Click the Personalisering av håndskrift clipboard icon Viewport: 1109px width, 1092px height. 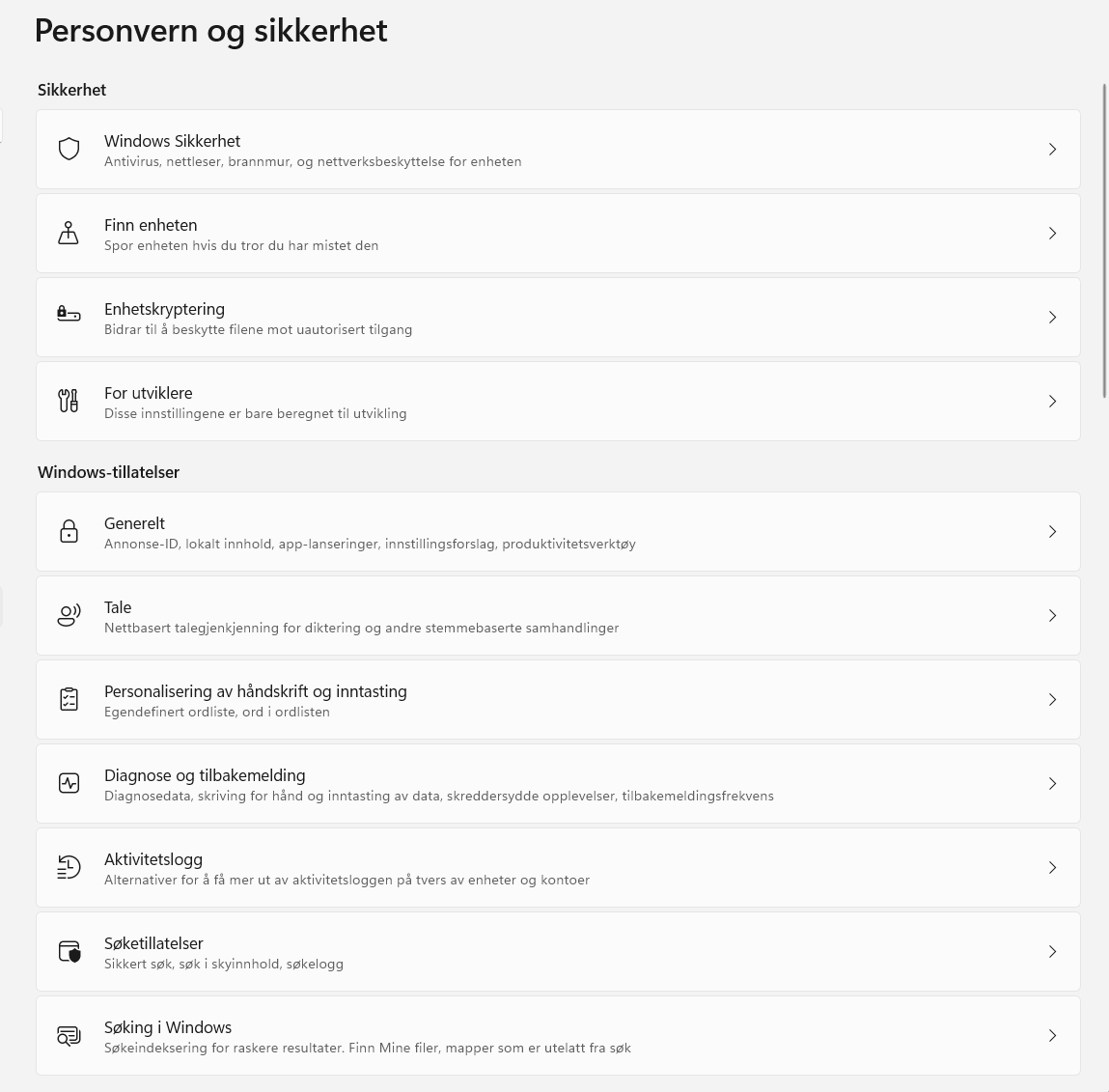[x=69, y=699]
